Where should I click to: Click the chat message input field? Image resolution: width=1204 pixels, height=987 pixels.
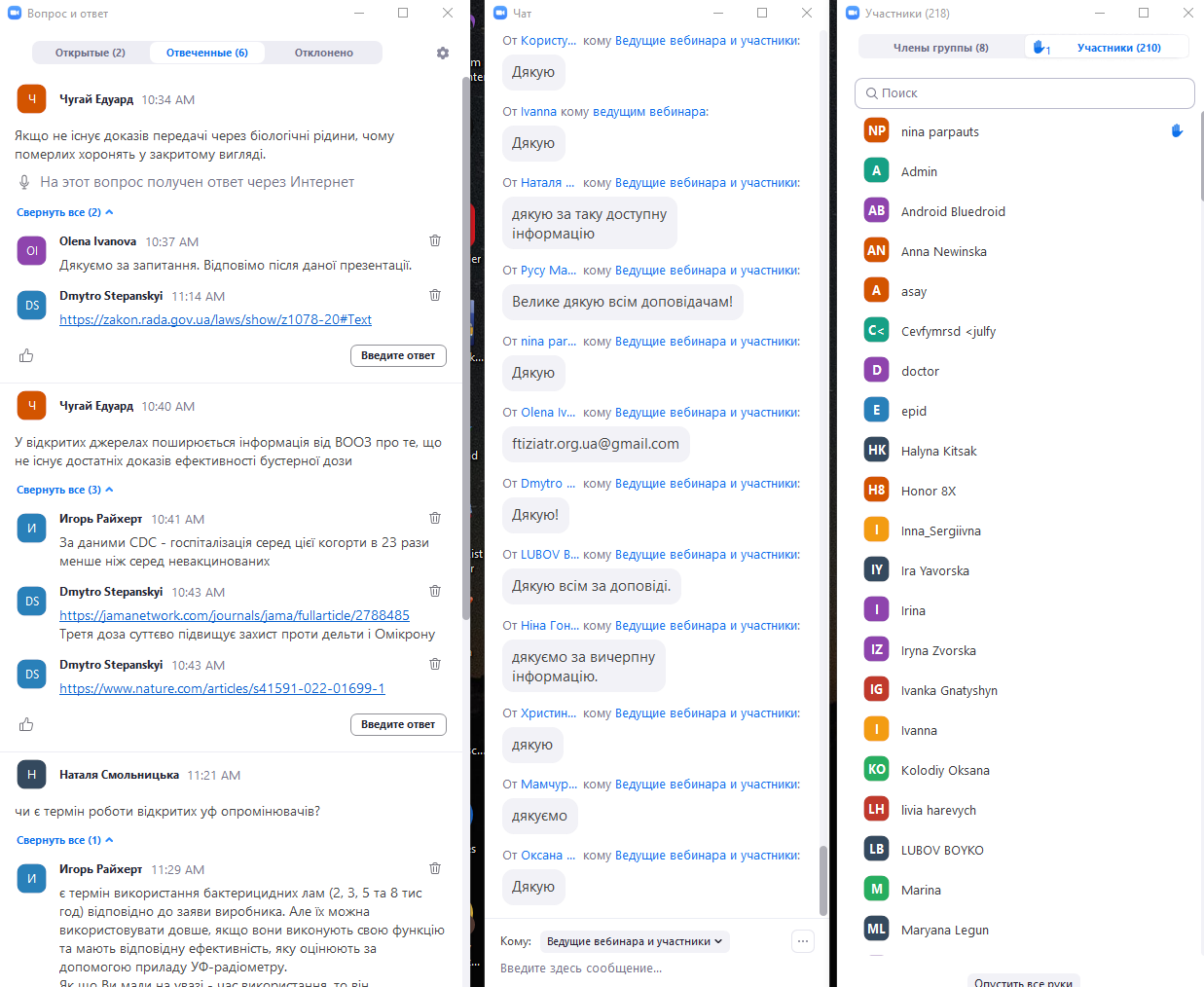tap(642, 968)
